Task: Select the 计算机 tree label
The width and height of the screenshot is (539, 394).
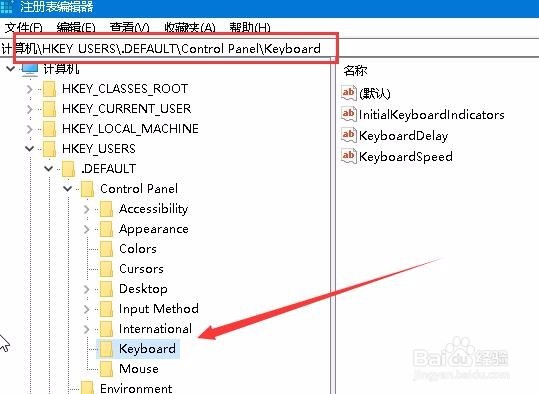Action: pos(61,69)
